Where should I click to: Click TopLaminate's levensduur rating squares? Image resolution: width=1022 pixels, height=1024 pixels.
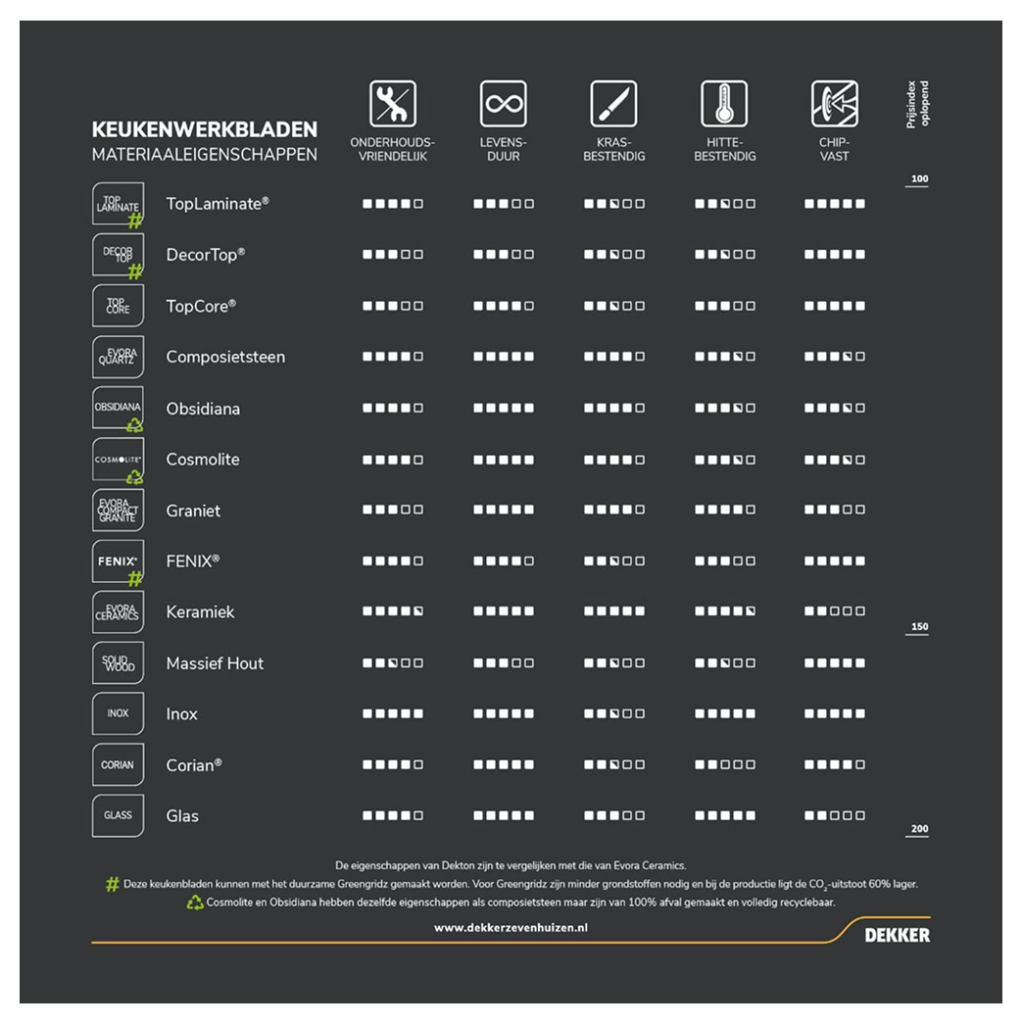pyautogui.click(x=503, y=204)
